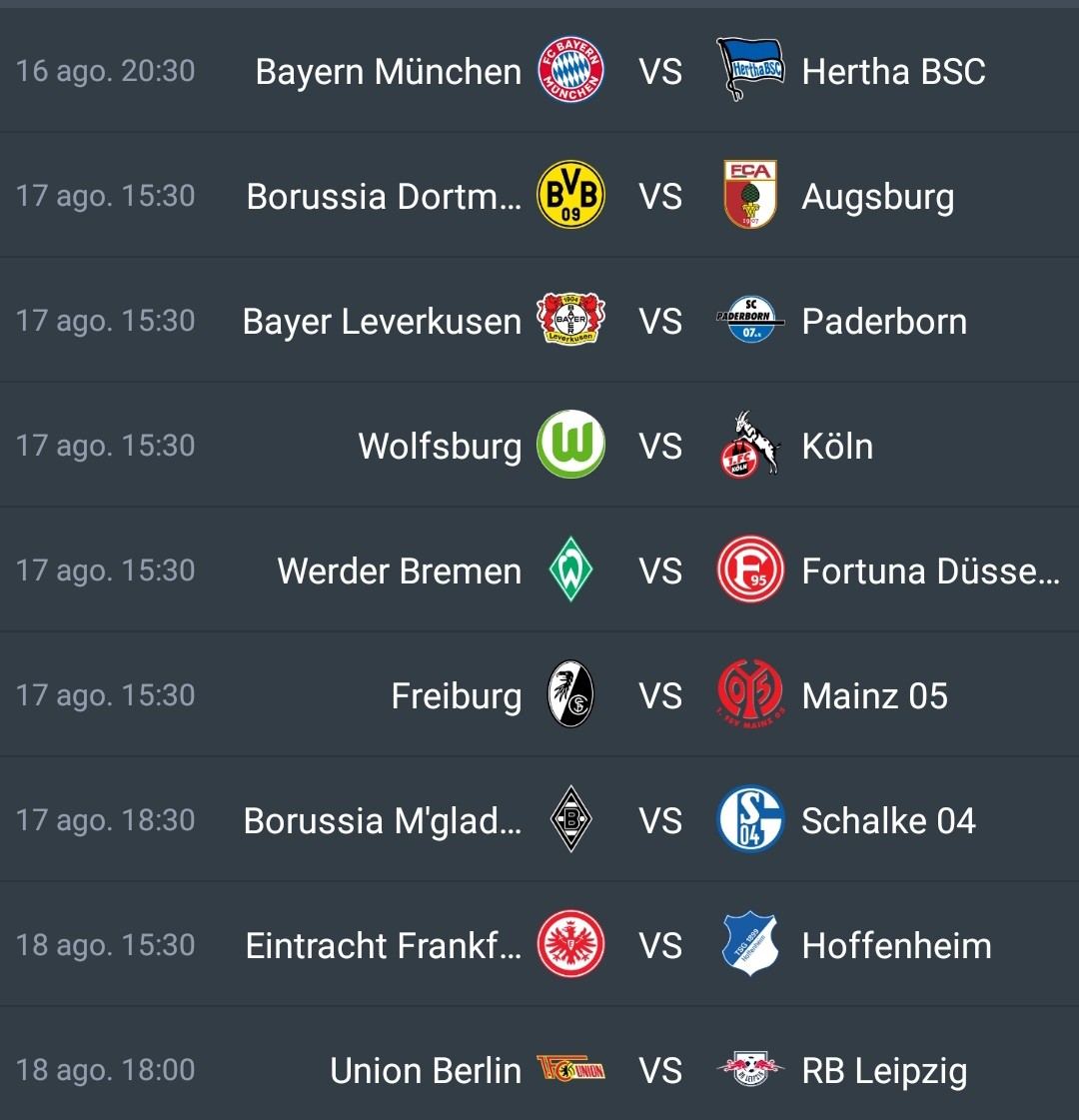Click the Wolfsburg green W logo
The height and width of the screenshot is (1120, 1079).
tap(570, 445)
